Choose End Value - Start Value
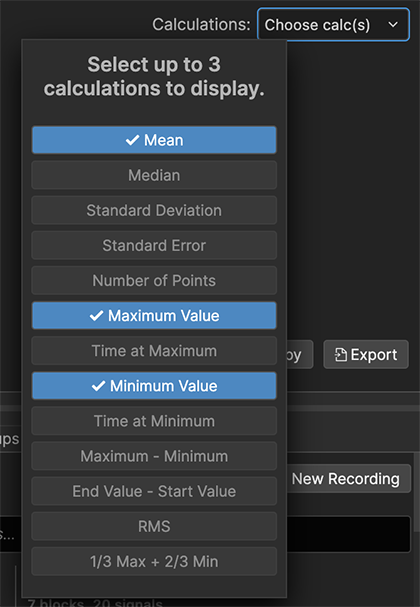420x607 pixels. click(154, 491)
